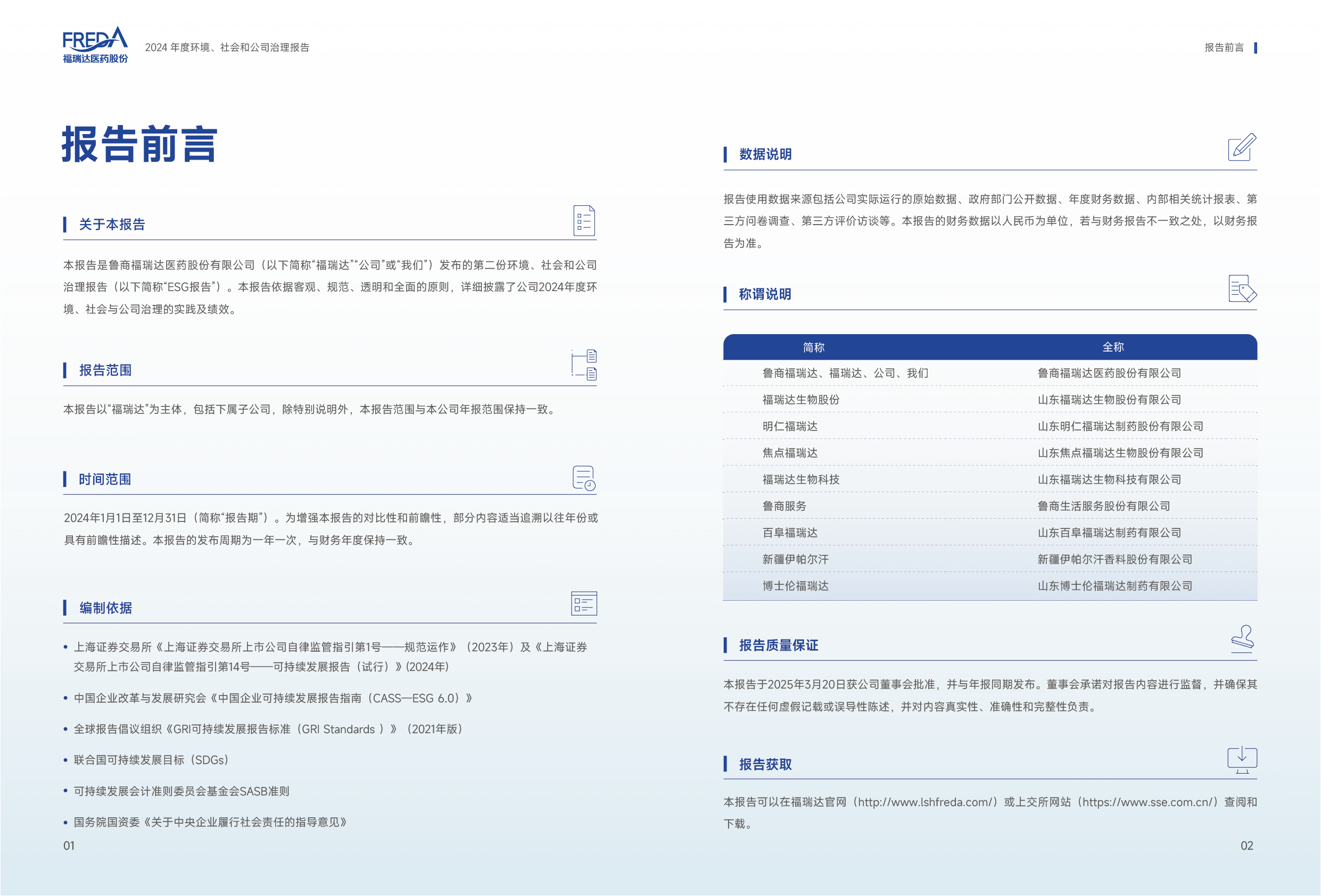Click the 全称 table column header
The width and height of the screenshot is (1321, 896).
1113,347
